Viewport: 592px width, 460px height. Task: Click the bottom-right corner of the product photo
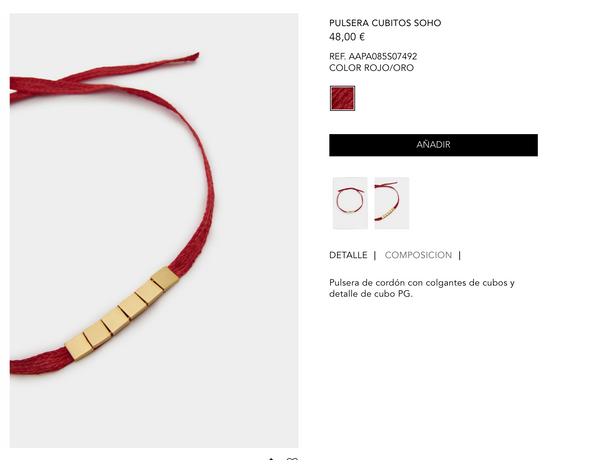coord(294,443)
